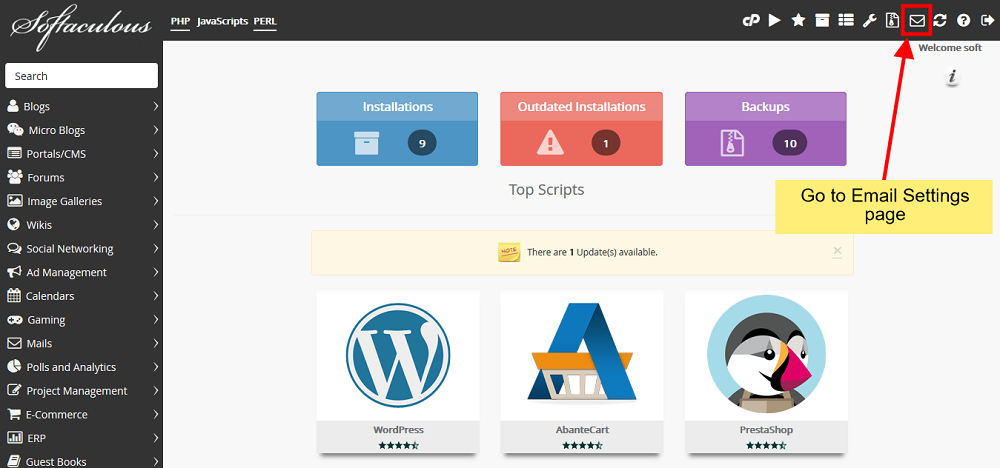
Task: Click the PrestaShop name label
Action: point(767,430)
